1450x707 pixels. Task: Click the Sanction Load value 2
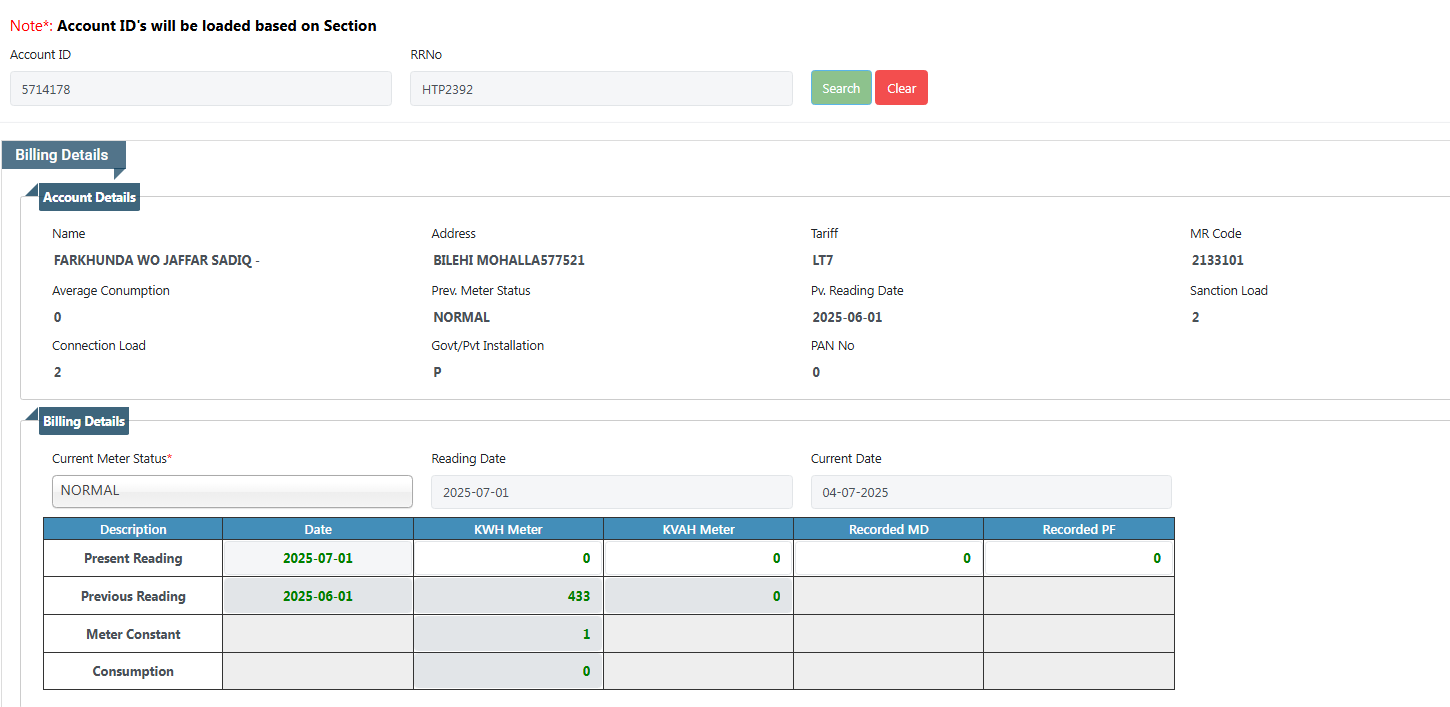1196,317
